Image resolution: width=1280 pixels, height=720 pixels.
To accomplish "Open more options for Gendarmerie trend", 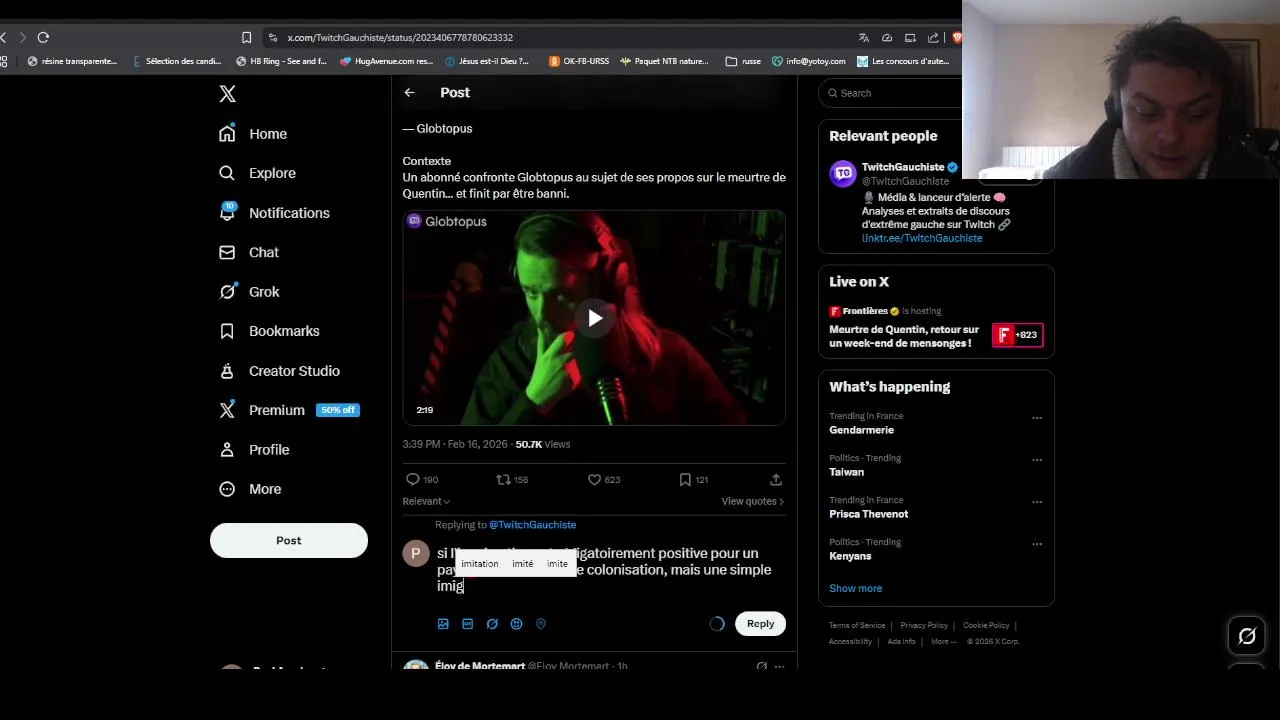I will coord(1037,418).
